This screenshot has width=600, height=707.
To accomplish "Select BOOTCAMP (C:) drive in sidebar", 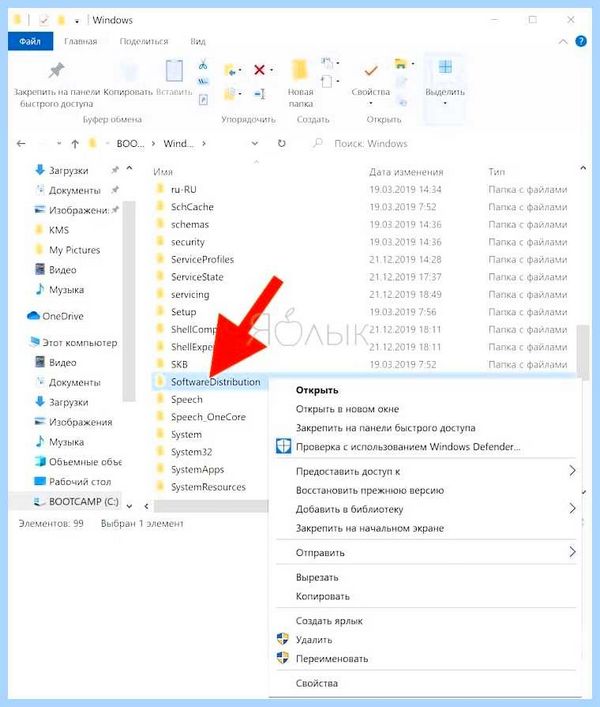I will 76,501.
